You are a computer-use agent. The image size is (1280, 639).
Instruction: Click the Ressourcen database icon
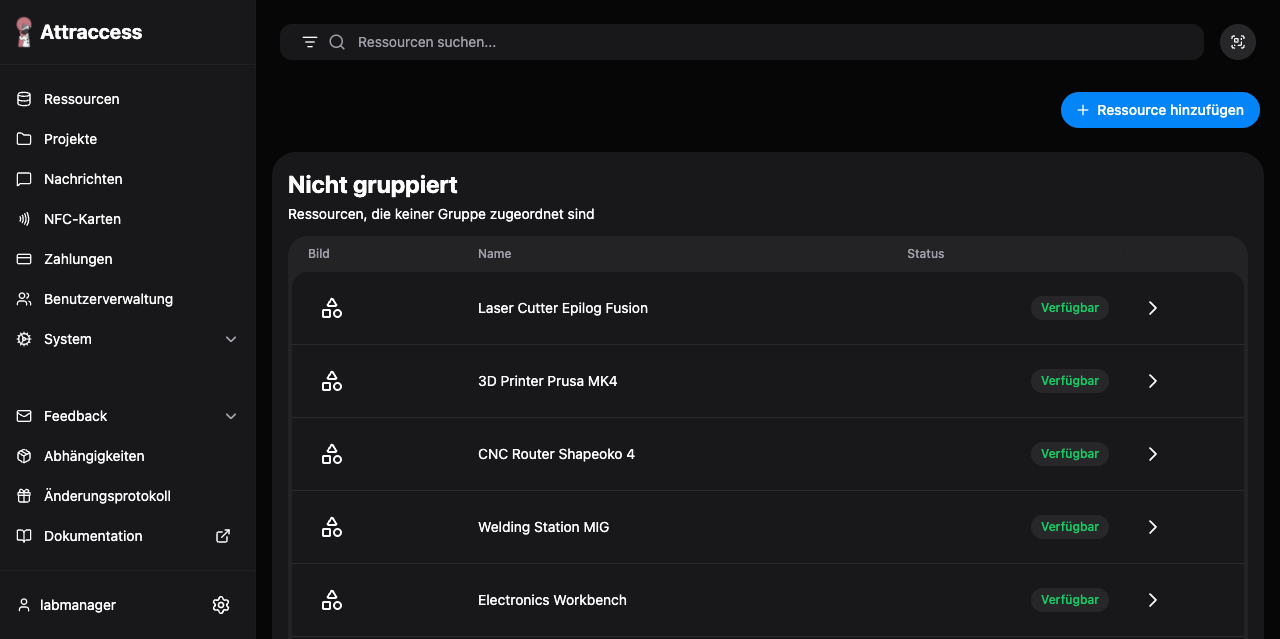pos(24,99)
